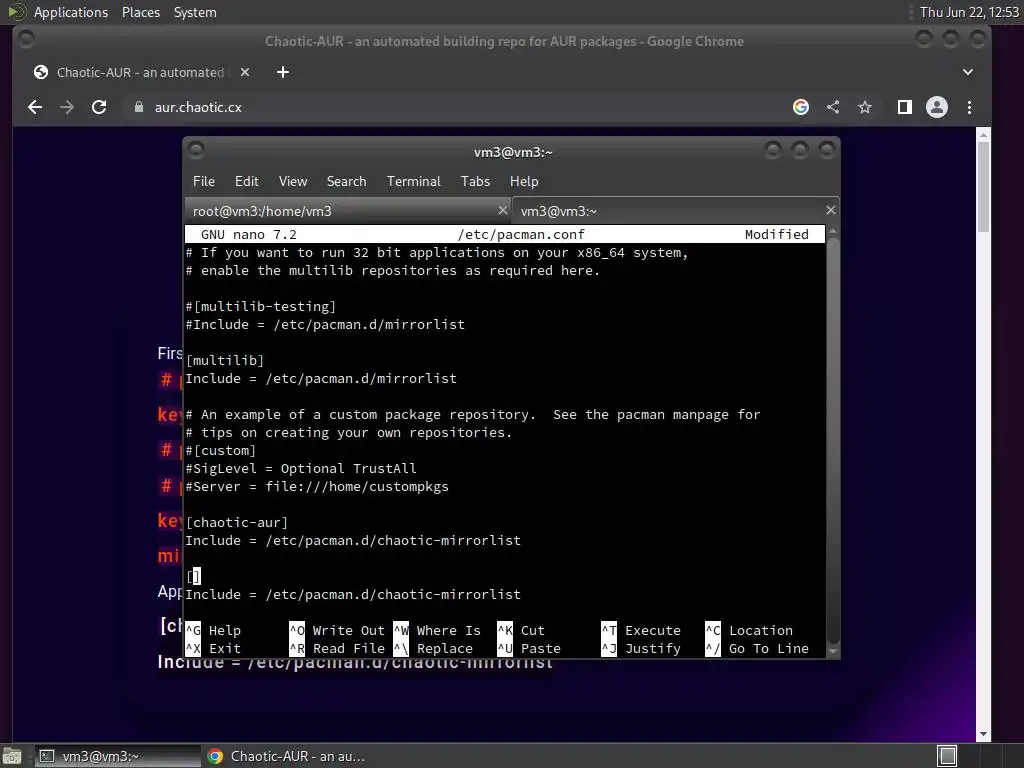Click '#SigLevel = Optional TrustAll' line
The width and height of the screenshot is (1024, 768).
tap(301, 468)
